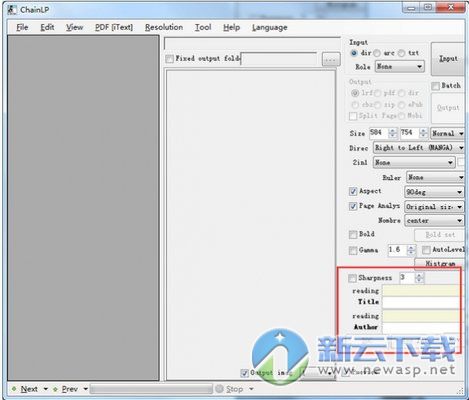Viewport: 469px width, 400px height.
Task: Expand the Normal size preset dropdown
Action: click(x=448, y=133)
